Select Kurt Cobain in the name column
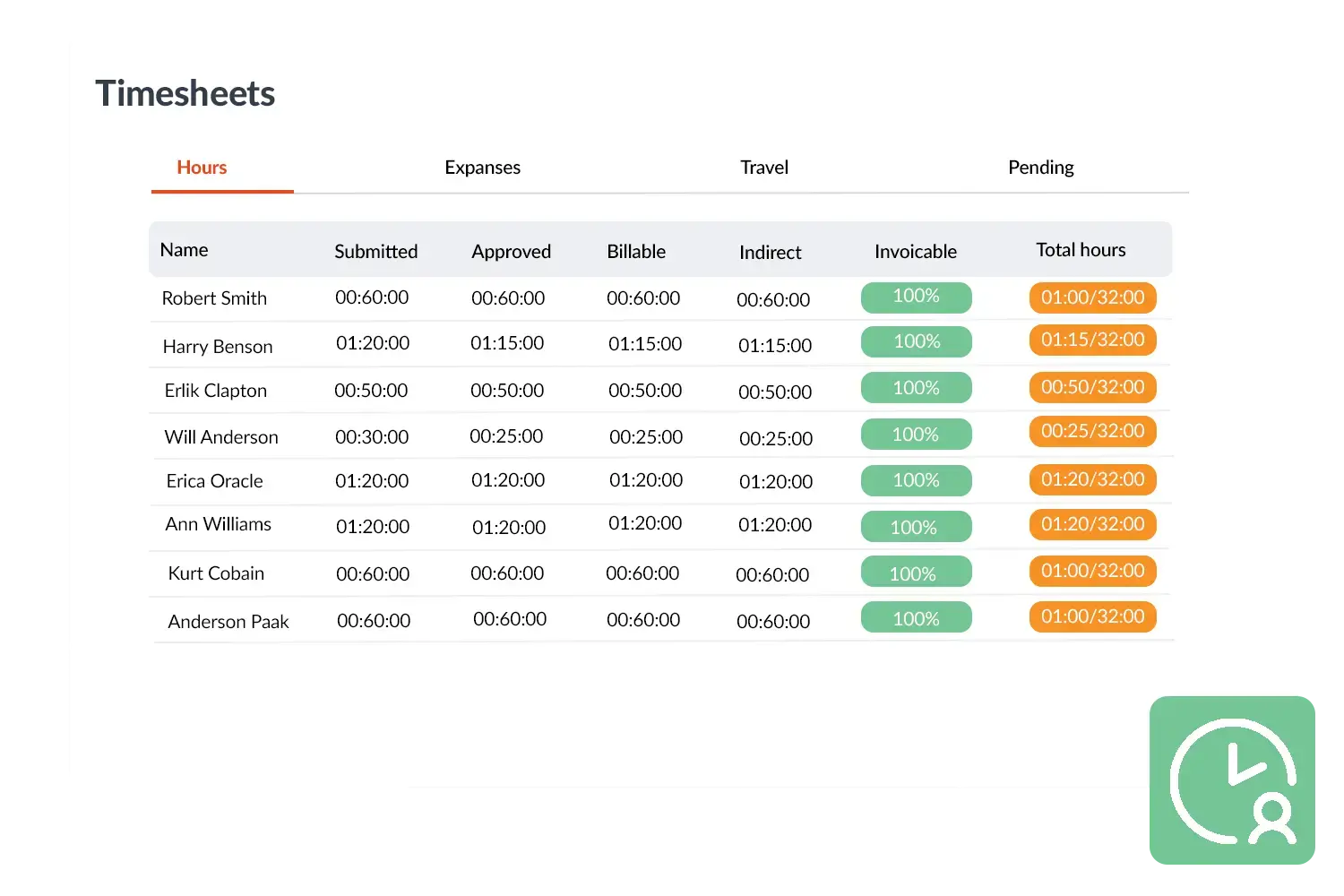 (x=216, y=573)
